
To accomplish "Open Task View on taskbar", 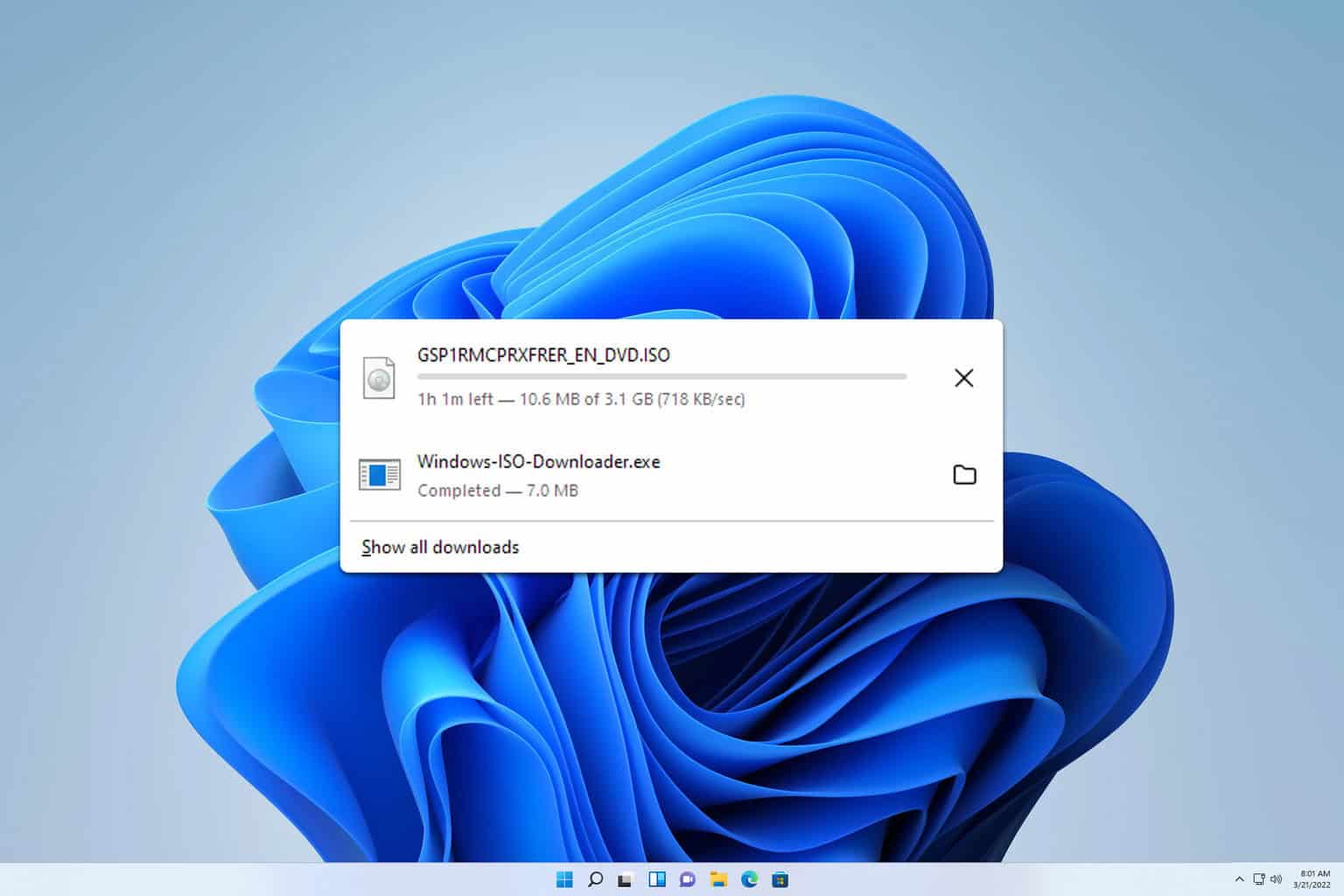I will (626, 879).
